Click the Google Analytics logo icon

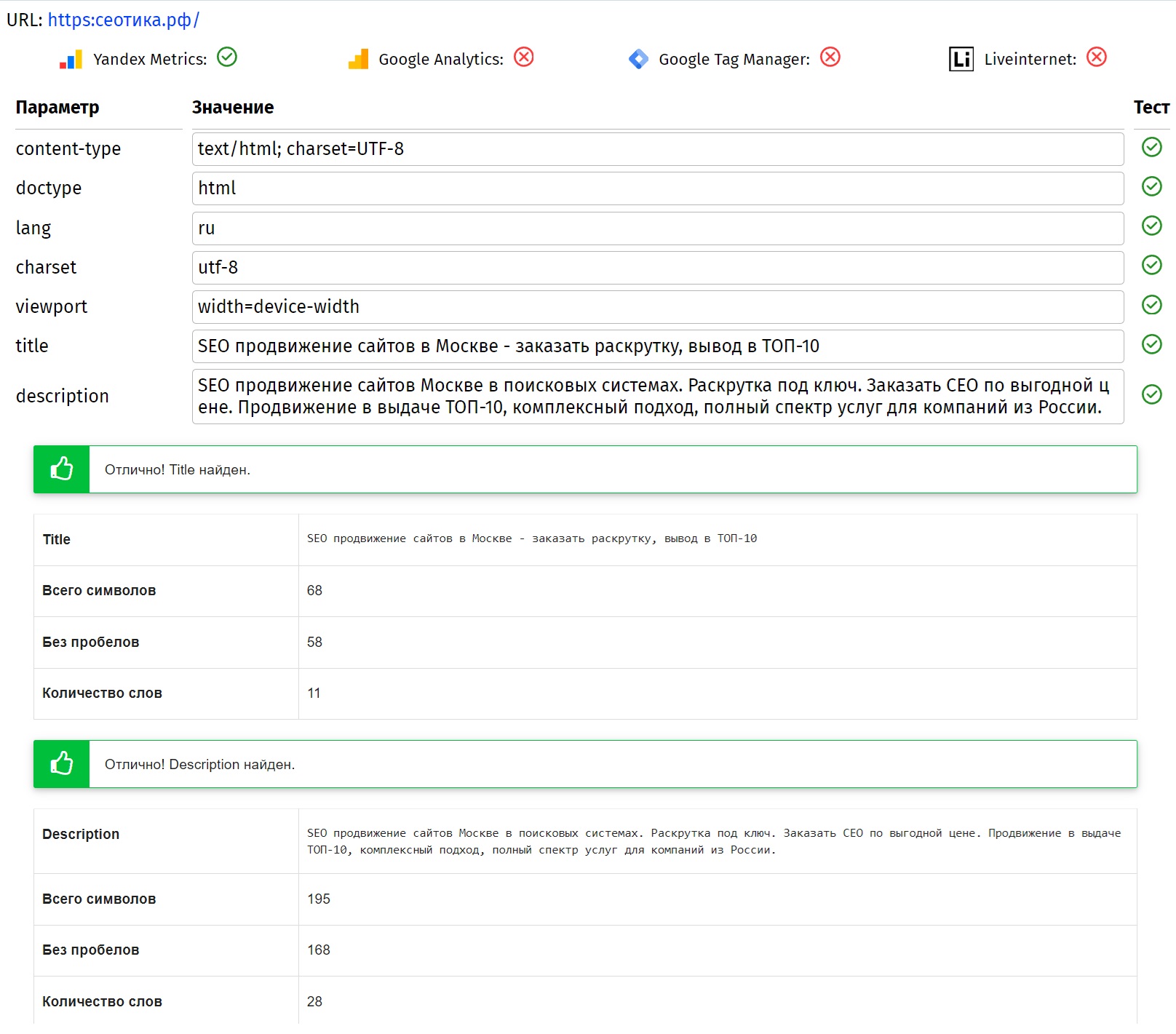coord(358,59)
